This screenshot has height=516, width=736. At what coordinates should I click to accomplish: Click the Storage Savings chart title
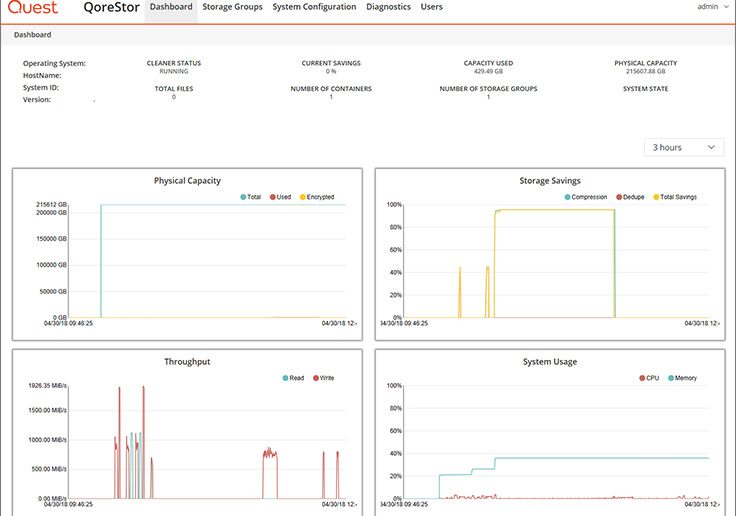(x=550, y=181)
